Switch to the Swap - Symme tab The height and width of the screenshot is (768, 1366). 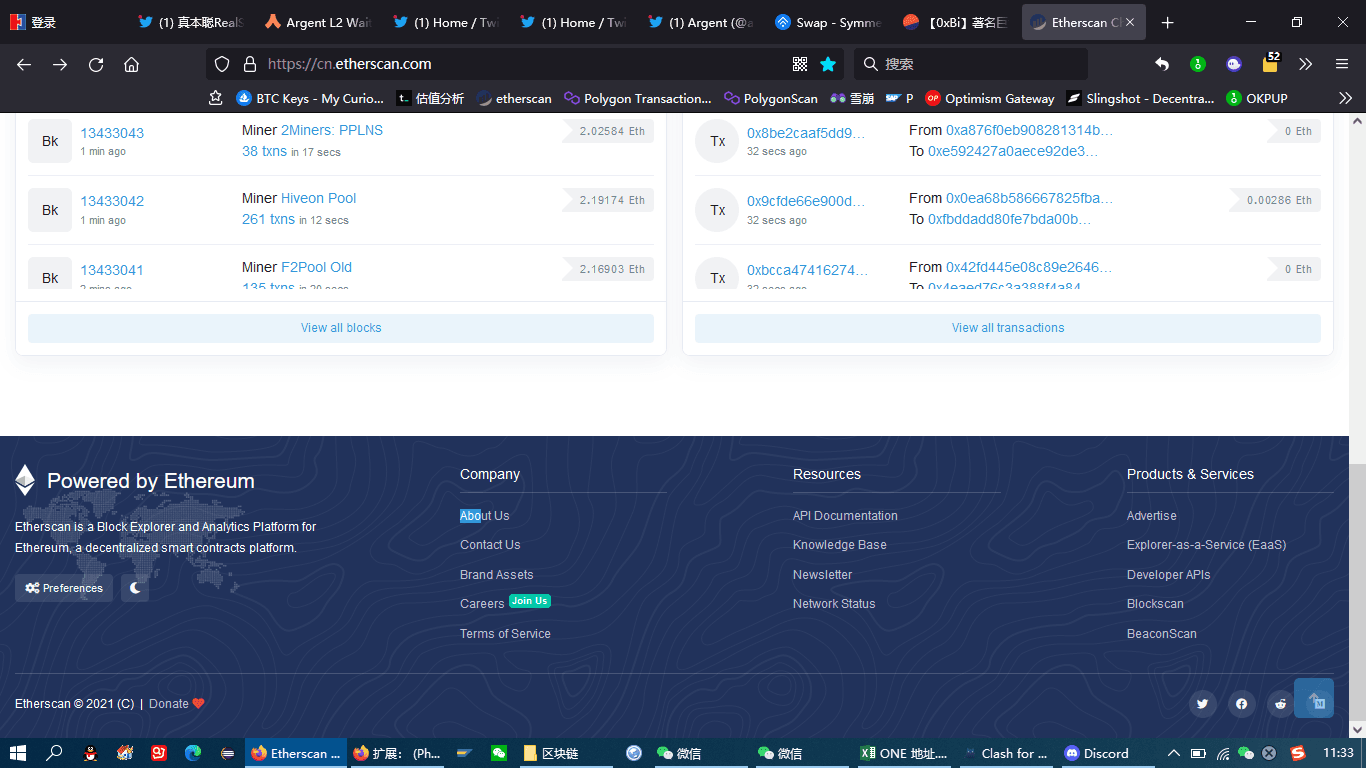[827, 22]
